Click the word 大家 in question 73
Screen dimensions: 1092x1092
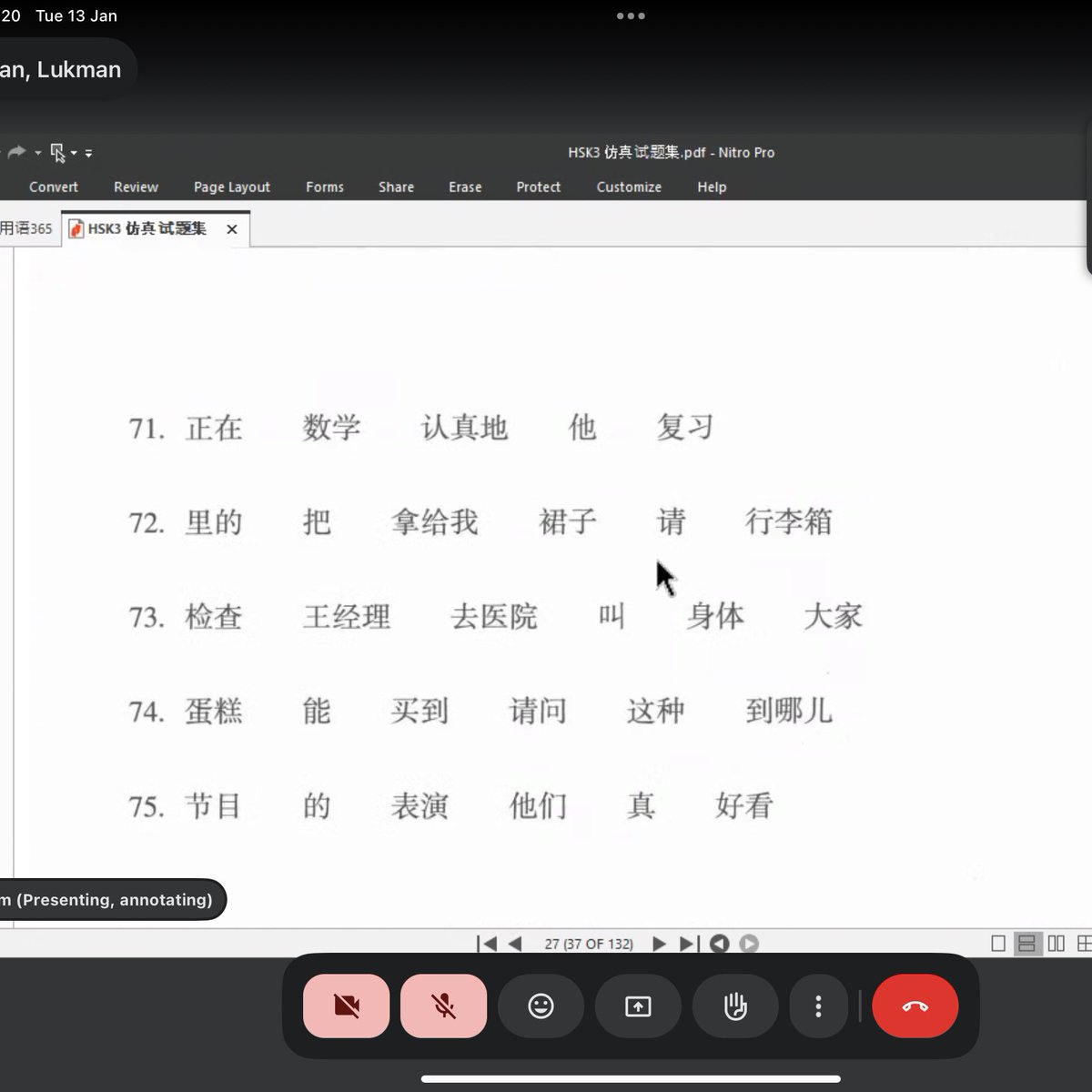point(833,617)
